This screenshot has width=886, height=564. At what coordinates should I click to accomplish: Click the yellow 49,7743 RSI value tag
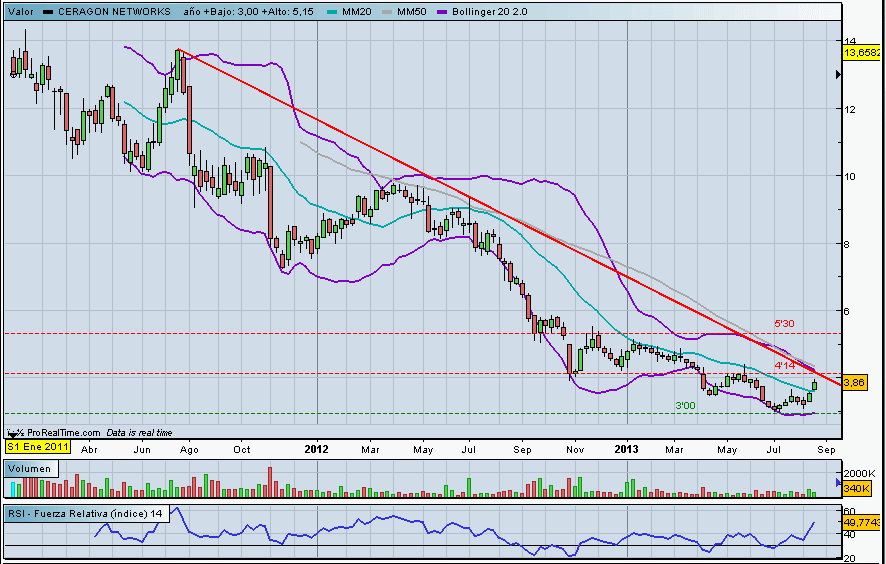tap(863, 523)
